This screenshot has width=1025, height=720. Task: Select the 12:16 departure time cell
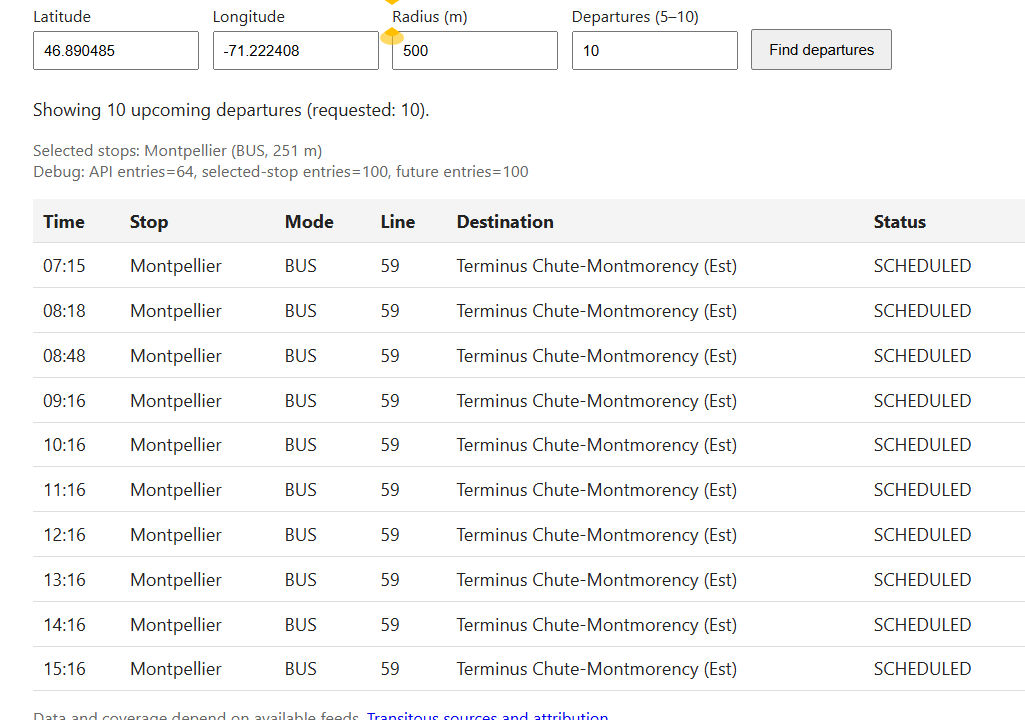[64, 535]
